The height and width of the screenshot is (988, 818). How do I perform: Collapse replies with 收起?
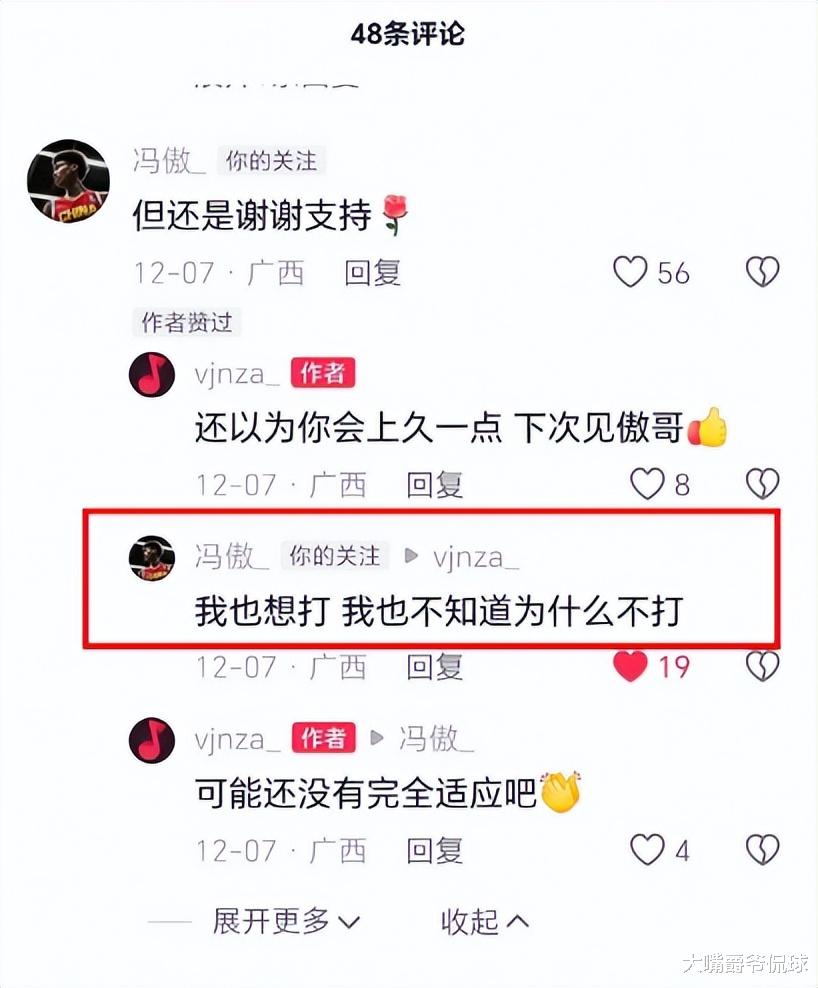point(485,921)
